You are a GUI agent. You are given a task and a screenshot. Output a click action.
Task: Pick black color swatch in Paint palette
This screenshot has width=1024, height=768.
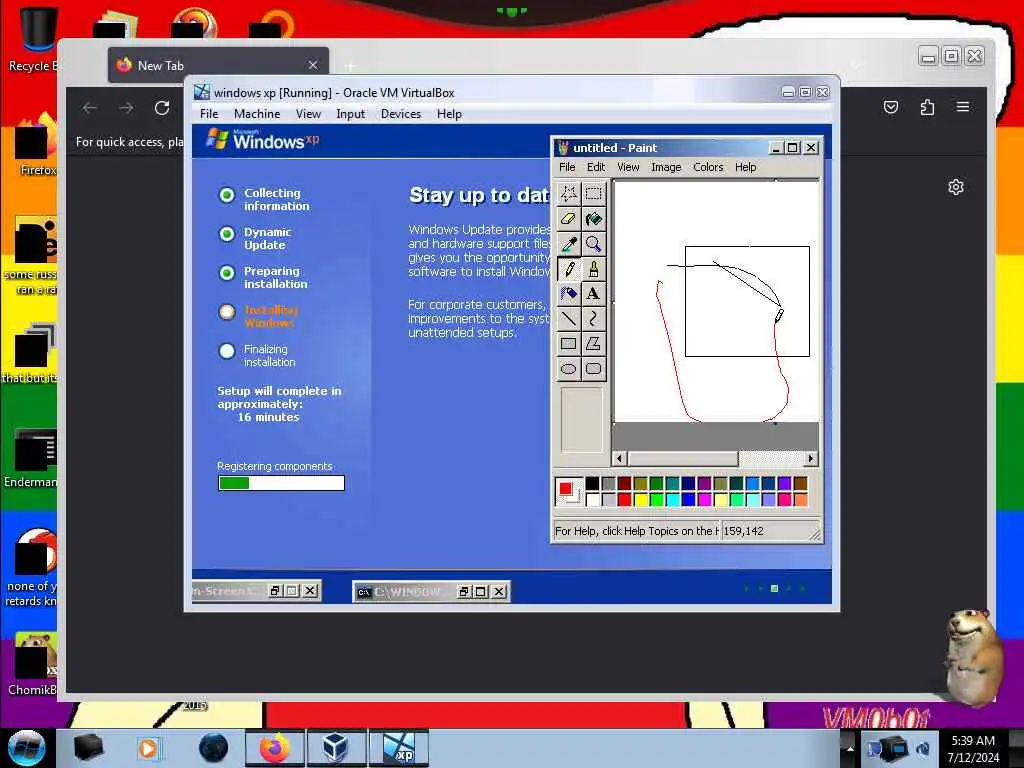(x=592, y=483)
